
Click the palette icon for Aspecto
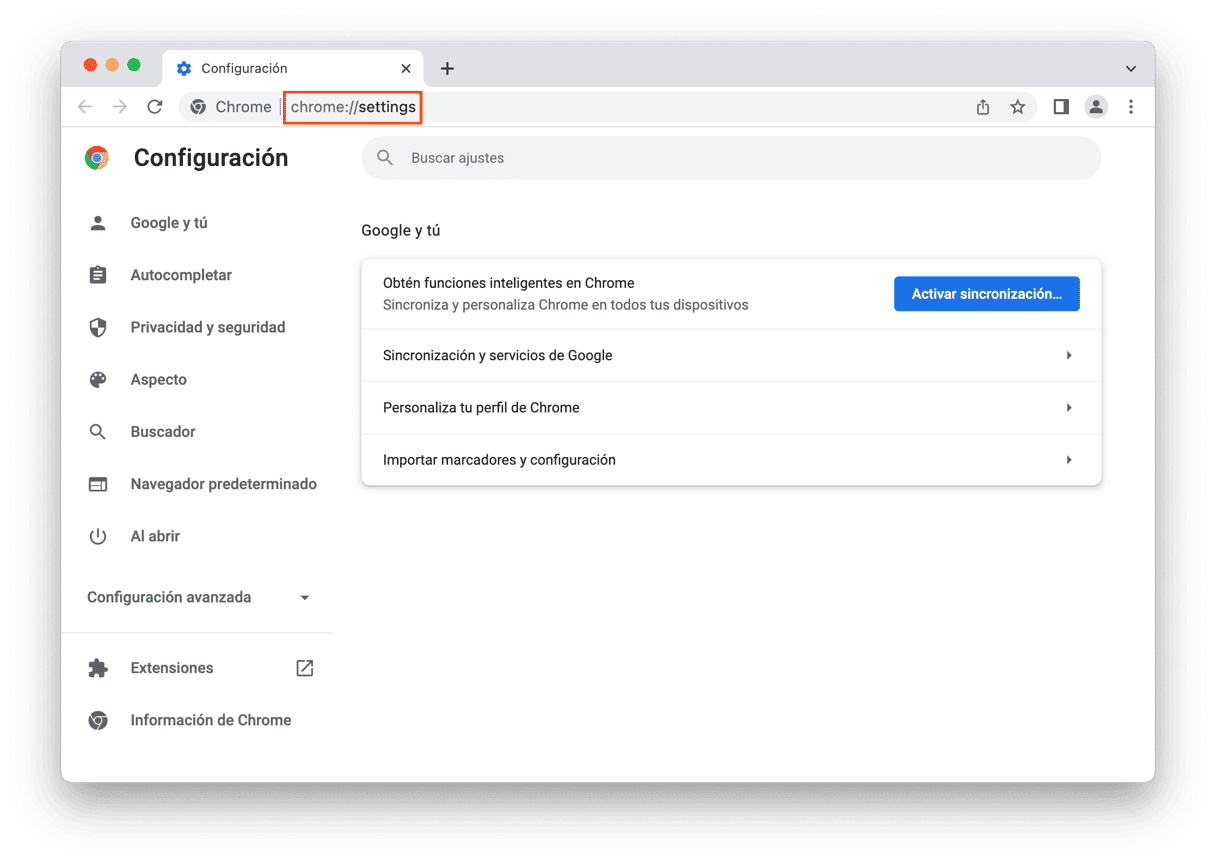click(98, 380)
